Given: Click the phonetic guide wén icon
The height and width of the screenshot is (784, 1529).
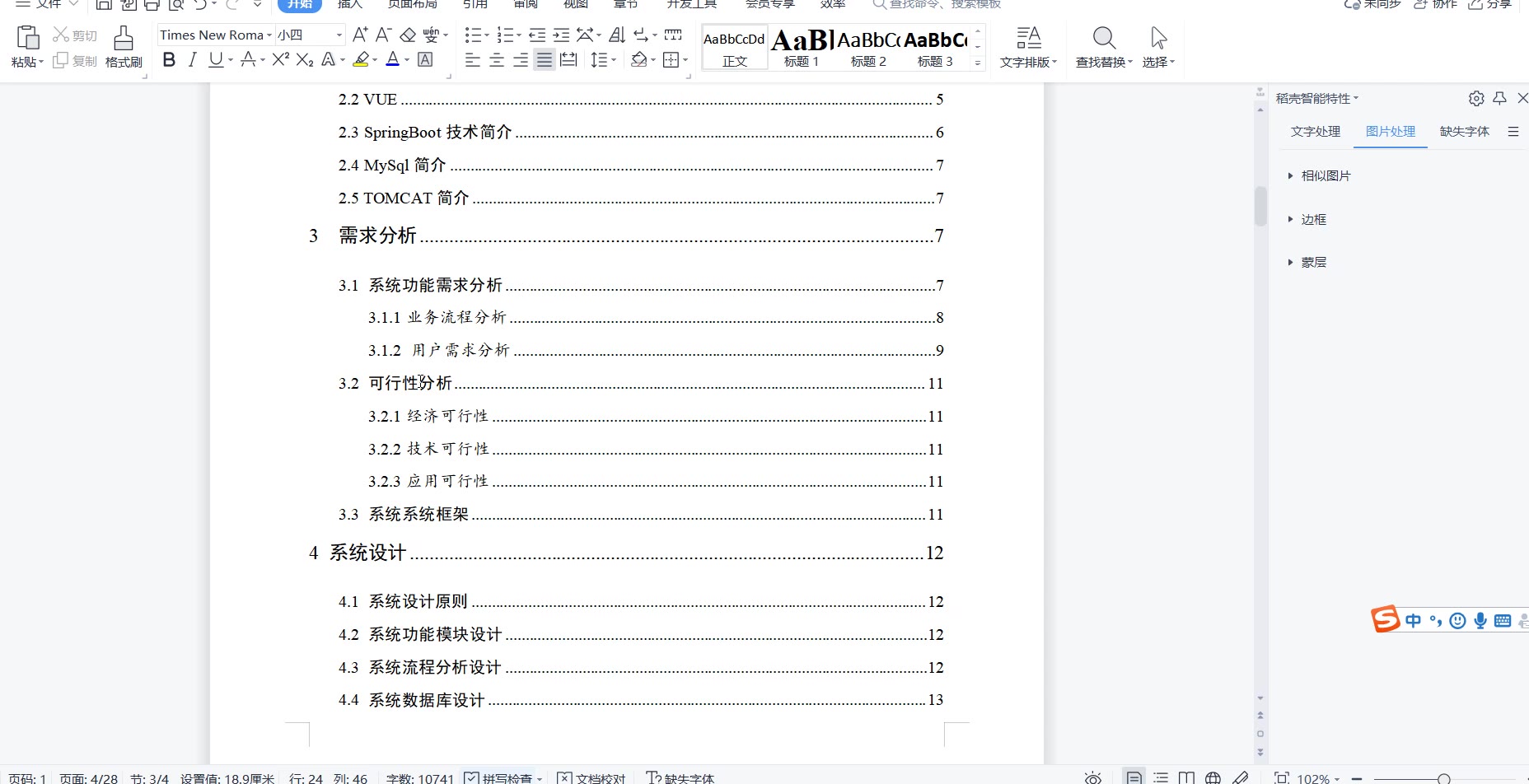Looking at the screenshot, I should (x=431, y=35).
